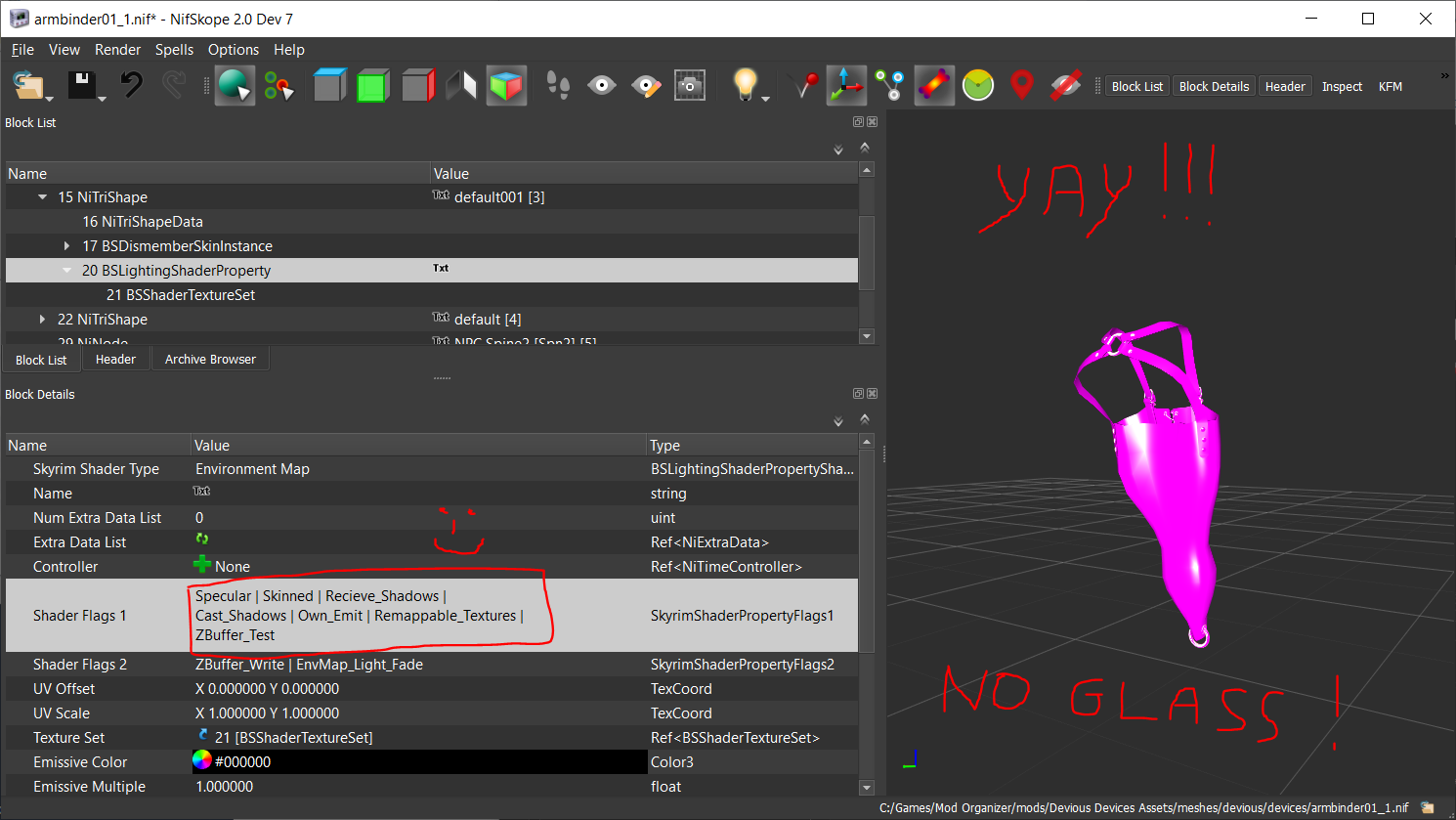Expand the 22 NiTriShape tree node
The image size is (1456, 820).
(x=42, y=320)
